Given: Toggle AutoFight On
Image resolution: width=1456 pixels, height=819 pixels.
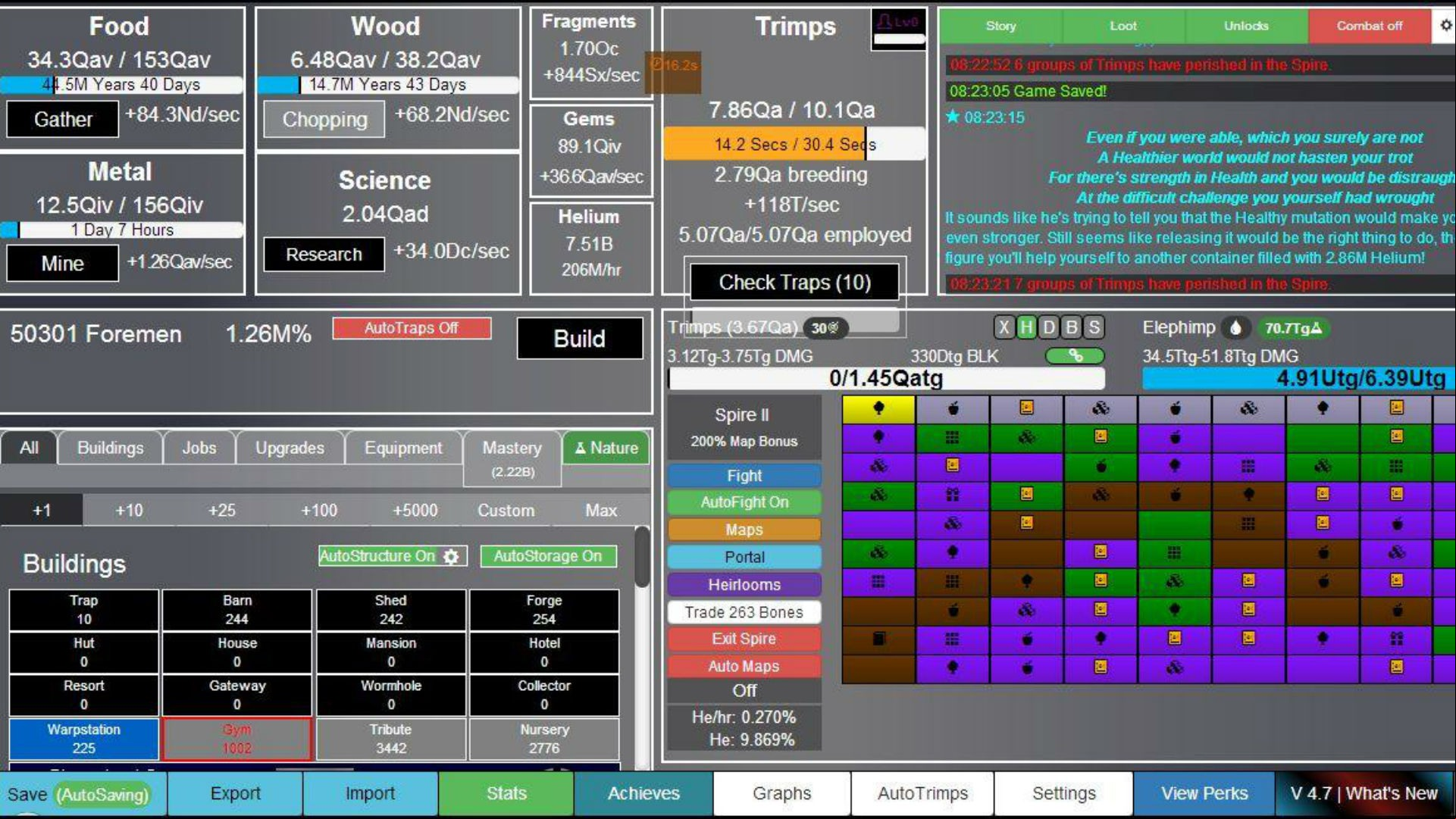Looking at the screenshot, I should [744, 502].
